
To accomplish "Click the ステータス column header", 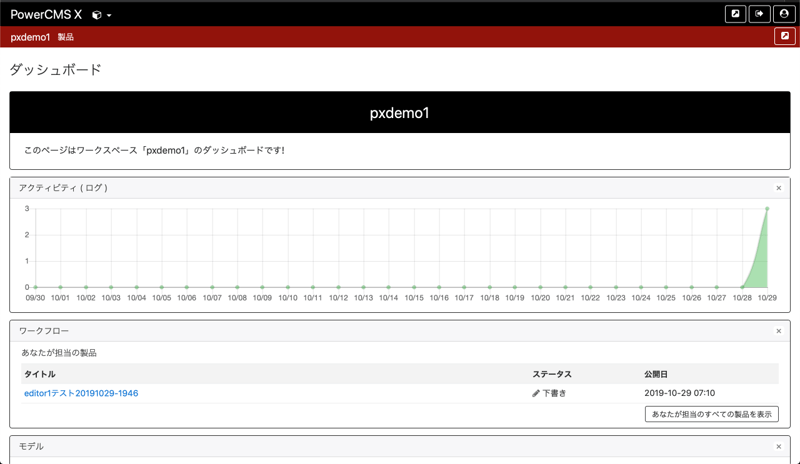I will (x=552, y=374).
